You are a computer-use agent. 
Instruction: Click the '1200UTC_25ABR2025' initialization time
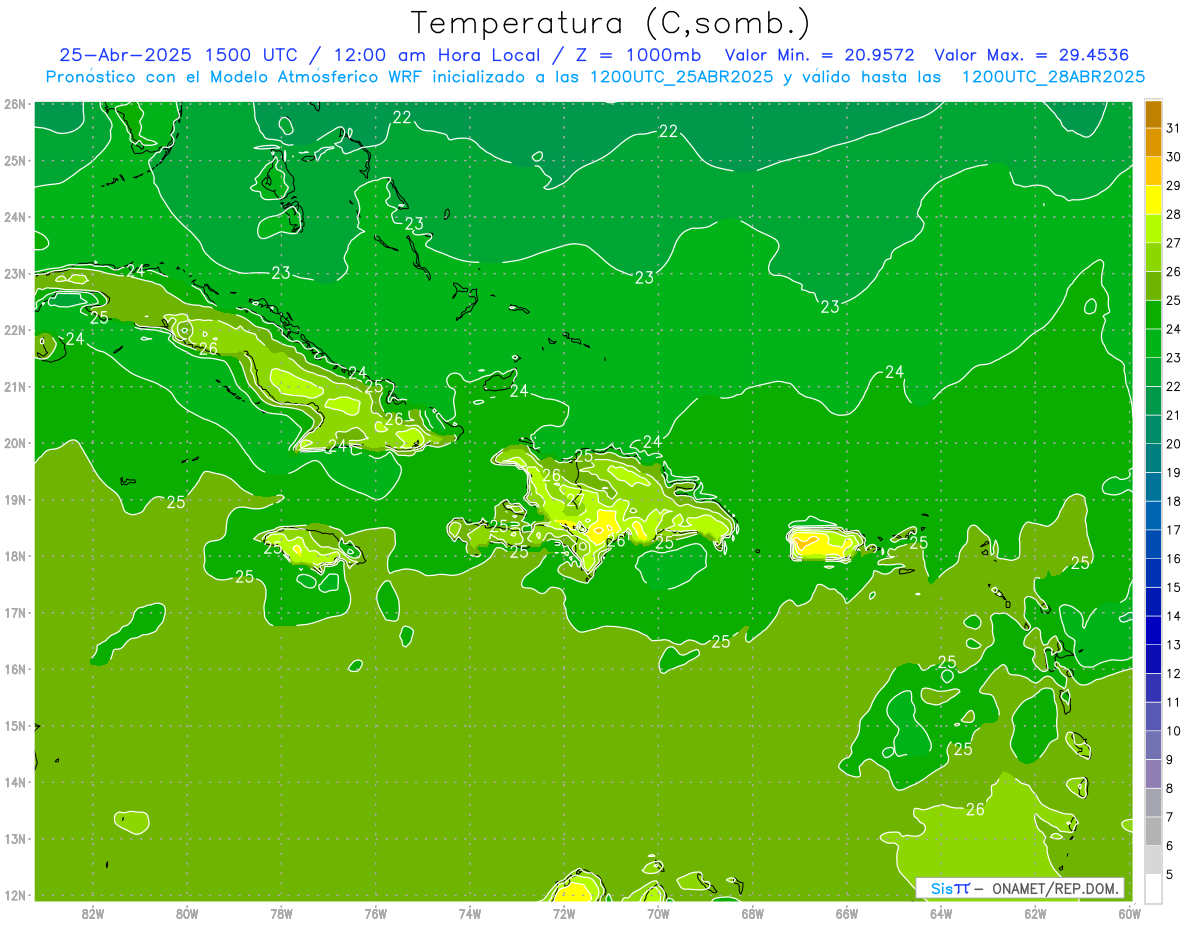(681, 77)
